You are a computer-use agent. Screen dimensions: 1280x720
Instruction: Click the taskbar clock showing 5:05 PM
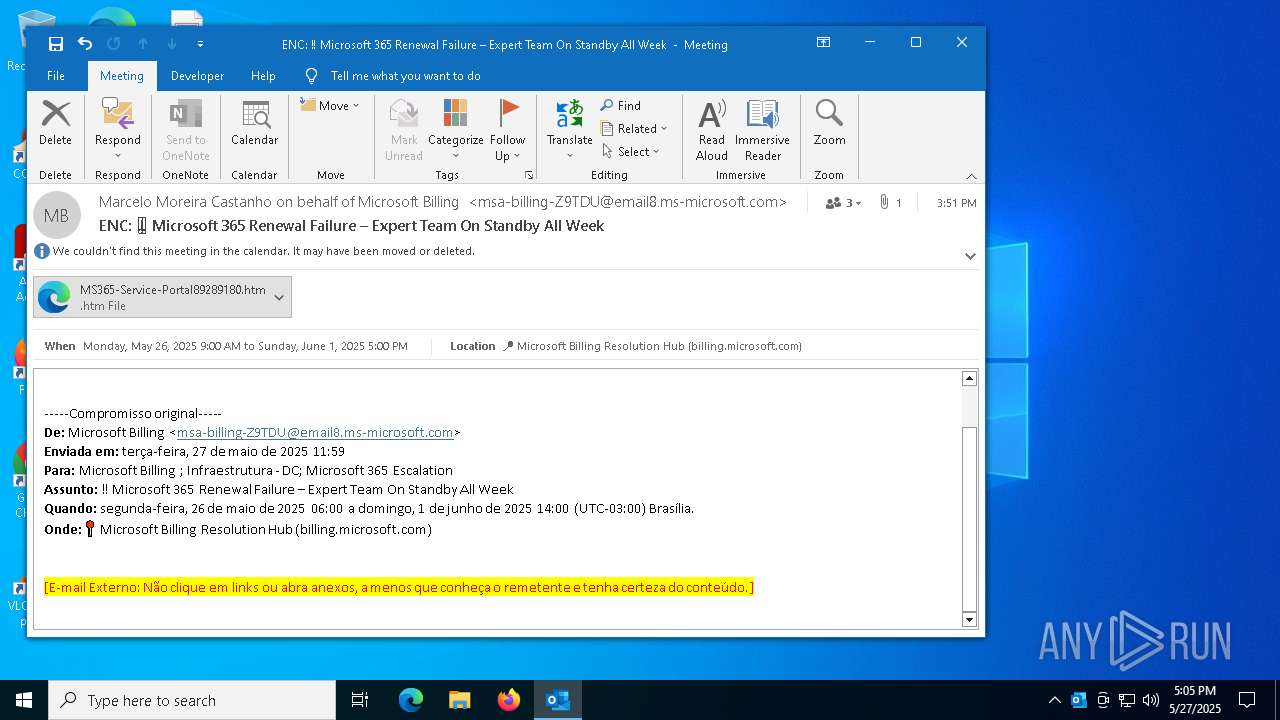pos(1195,699)
